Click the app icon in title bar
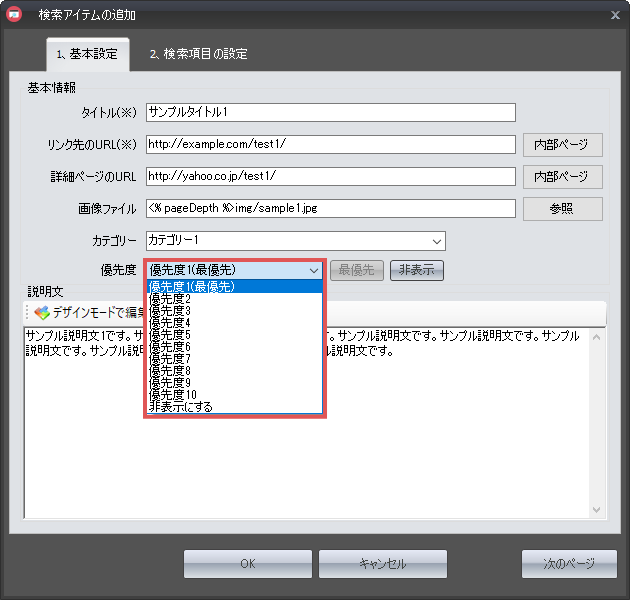Screen dimensions: 630x600 pyautogui.click(x=14, y=14)
